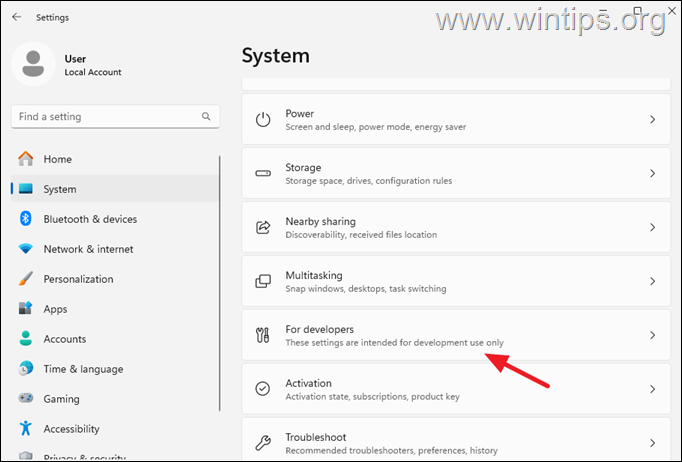This screenshot has height=462, width=682.
Task: Open Network & internet section
Action: (x=115, y=249)
